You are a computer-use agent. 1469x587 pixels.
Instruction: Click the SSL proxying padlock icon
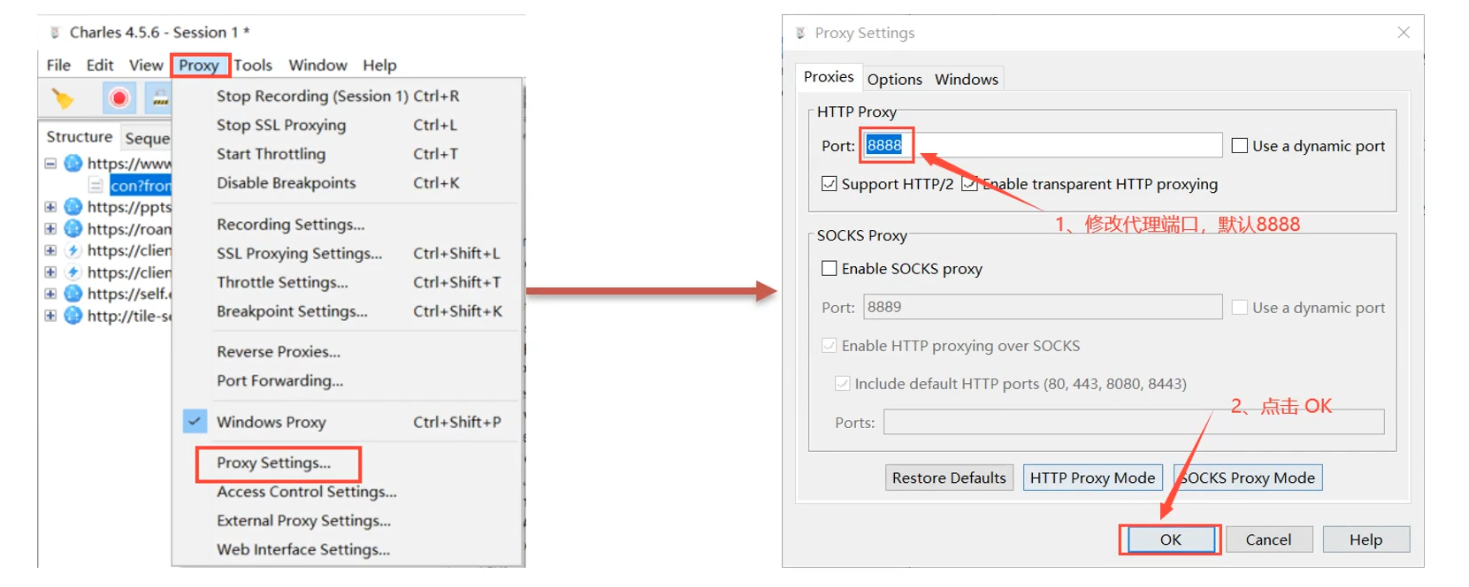point(159,98)
